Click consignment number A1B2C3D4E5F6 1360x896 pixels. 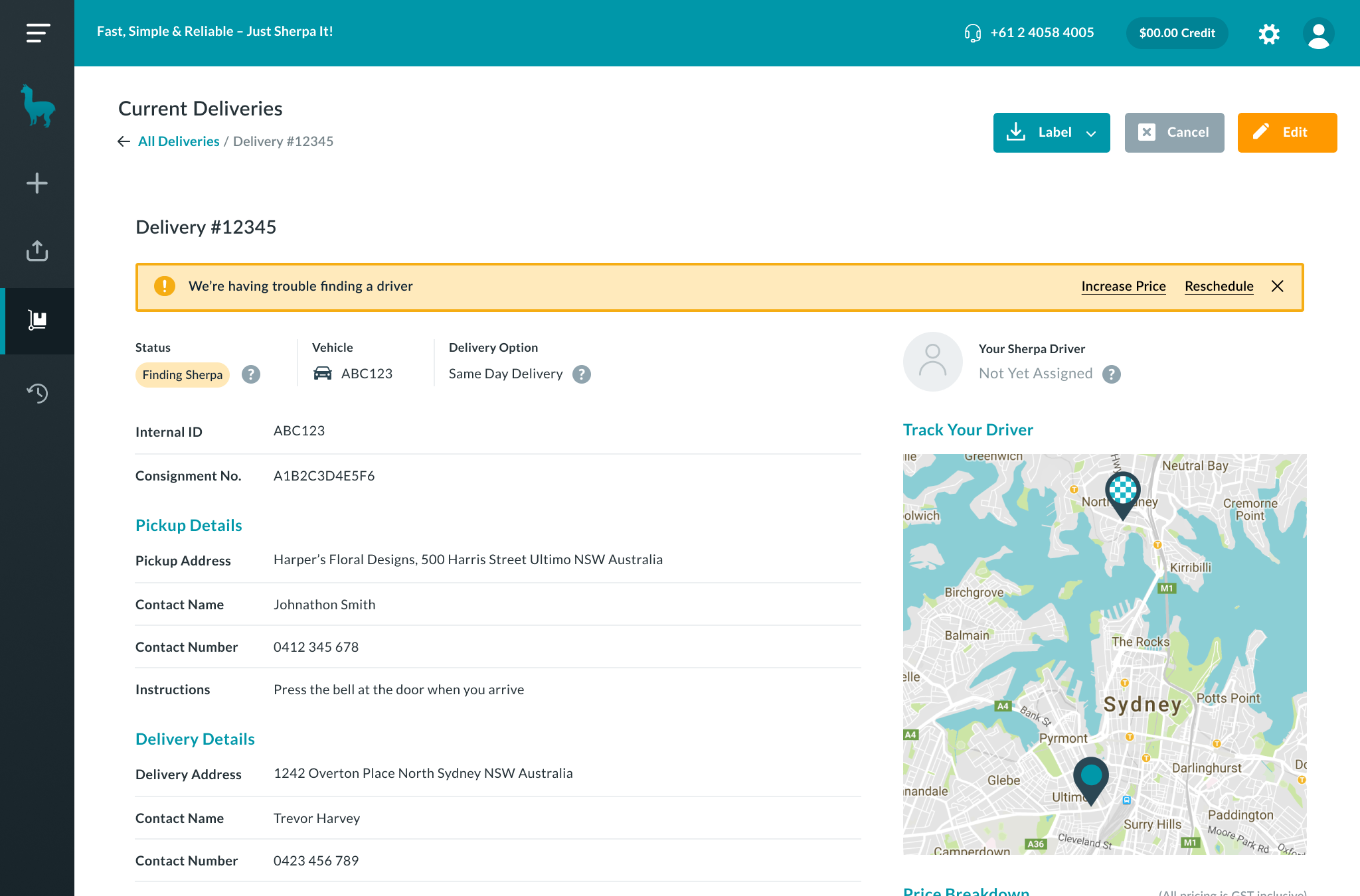pos(324,476)
